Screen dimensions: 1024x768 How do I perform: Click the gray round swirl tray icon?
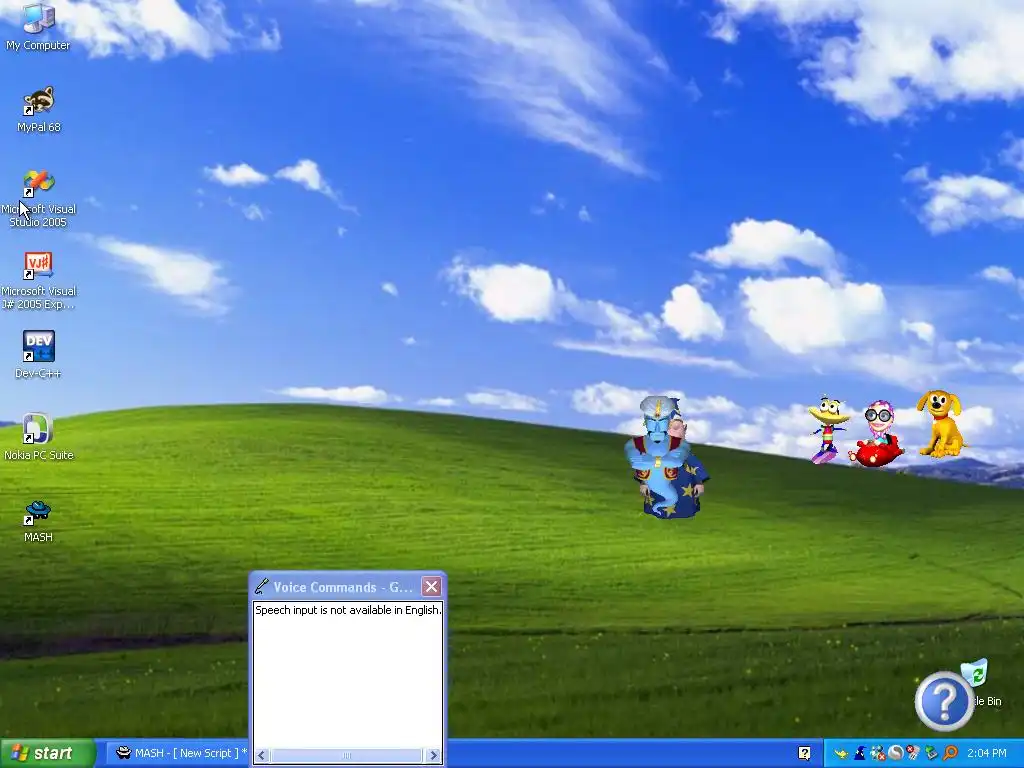895,754
